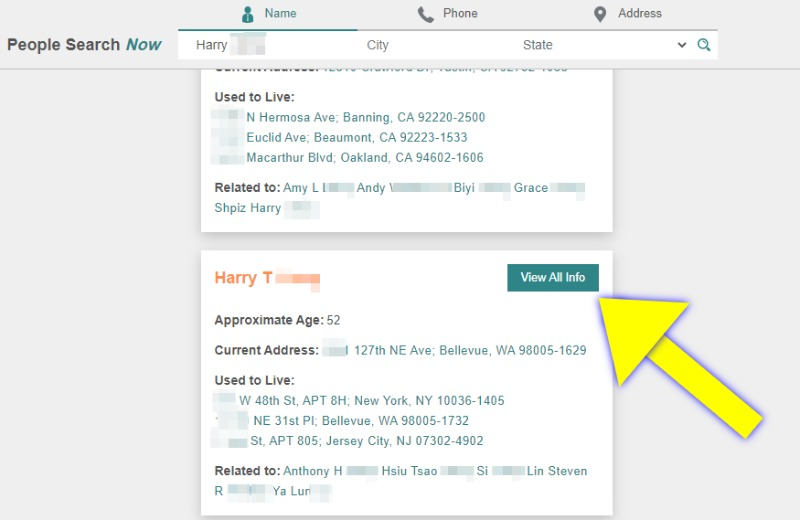This screenshot has width=800, height=520.
Task: Open 127th NE Ave Bellevue current address
Action: tap(455, 350)
